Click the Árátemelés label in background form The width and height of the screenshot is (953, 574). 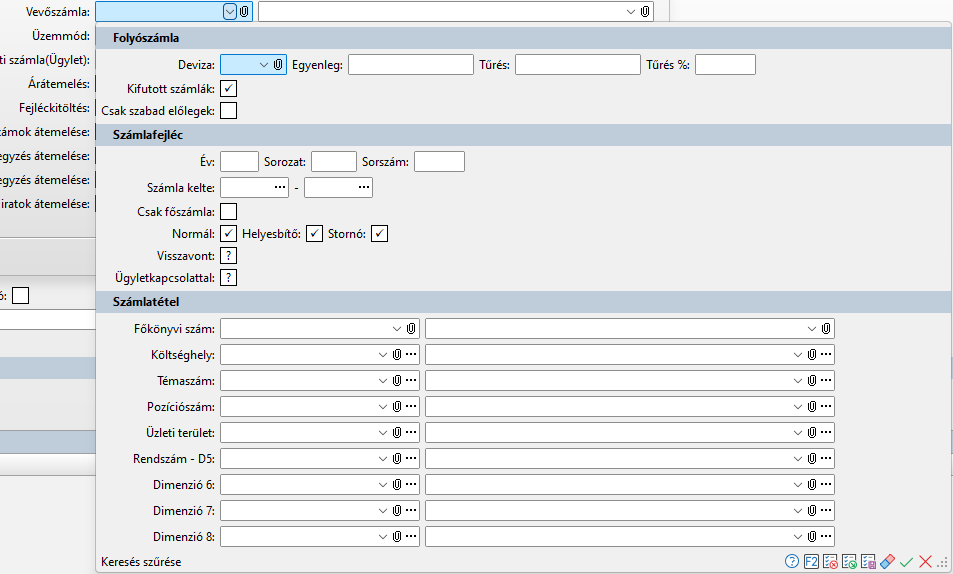[x=59, y=84]
